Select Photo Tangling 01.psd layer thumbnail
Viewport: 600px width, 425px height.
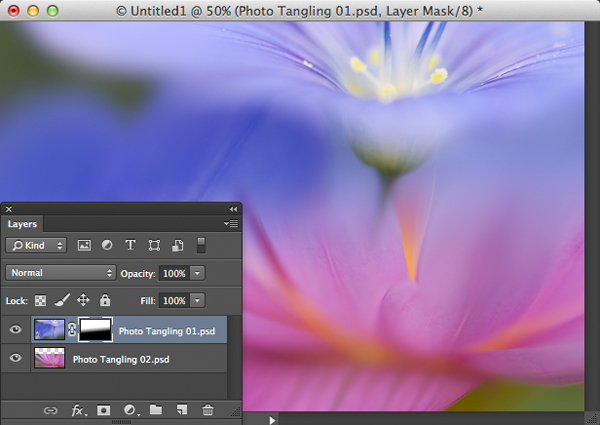(x=49, y=330)
